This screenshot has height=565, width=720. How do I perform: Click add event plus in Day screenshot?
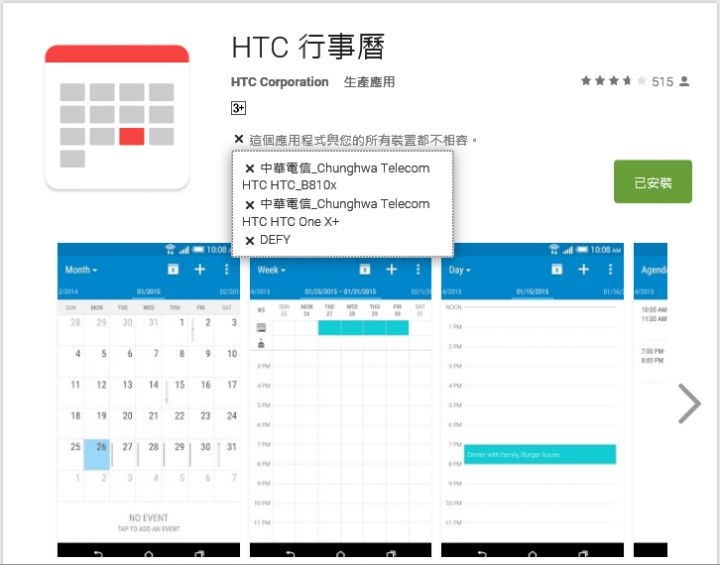coord(583,269)
